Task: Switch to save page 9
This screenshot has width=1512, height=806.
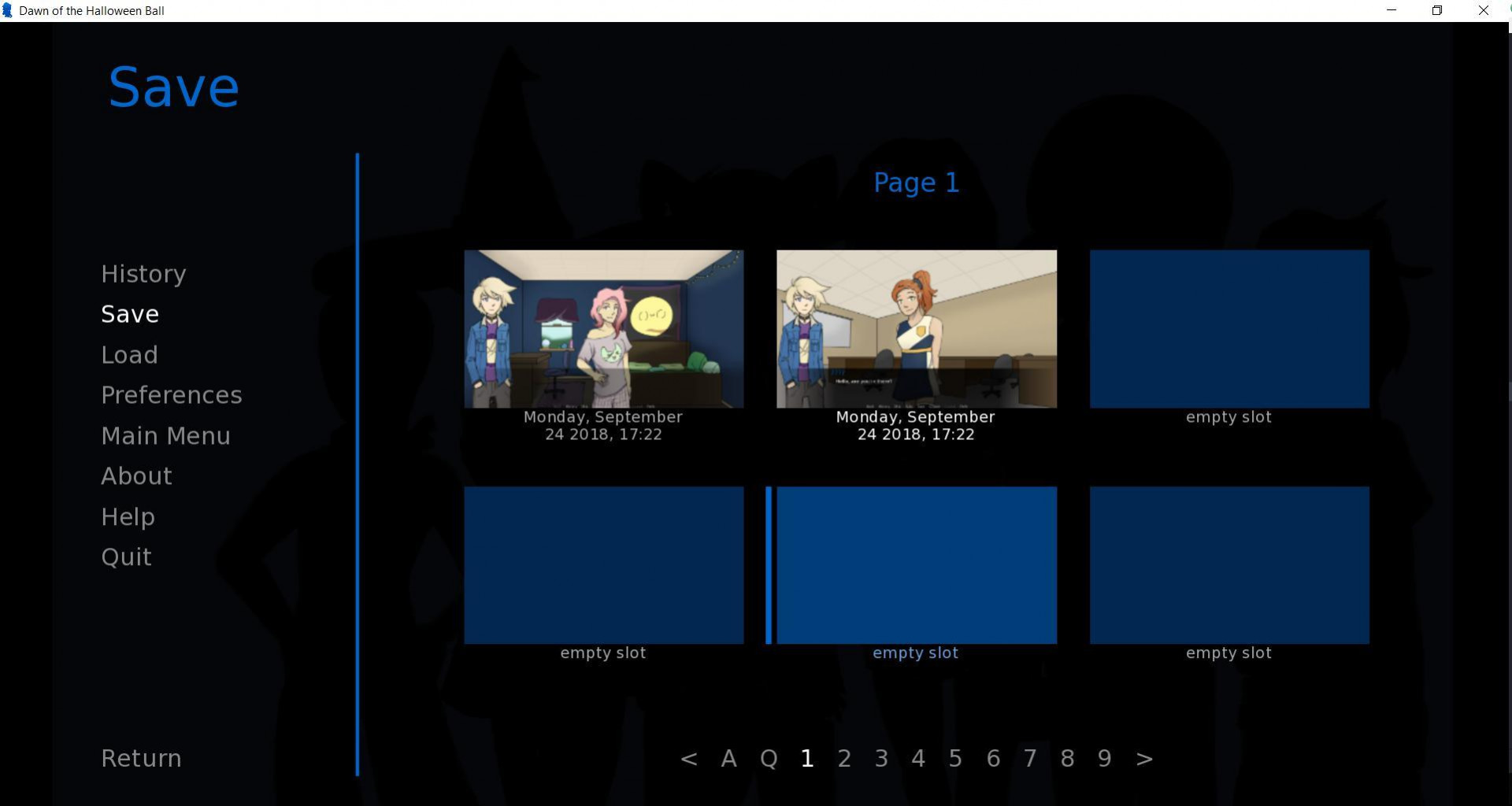Action: (1104, 759)
